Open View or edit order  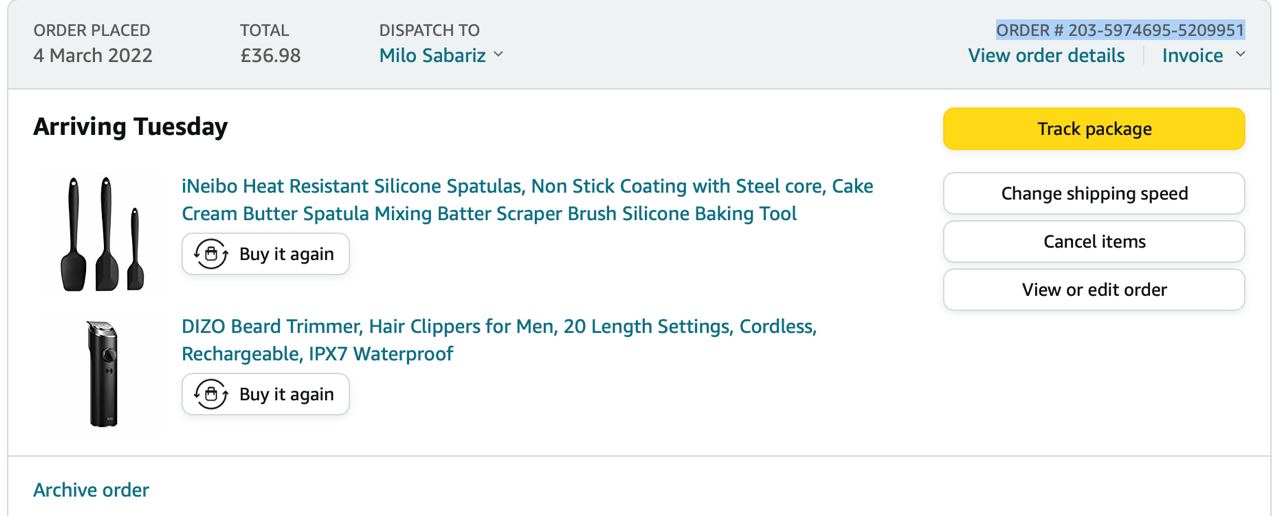coord(1094,290)
